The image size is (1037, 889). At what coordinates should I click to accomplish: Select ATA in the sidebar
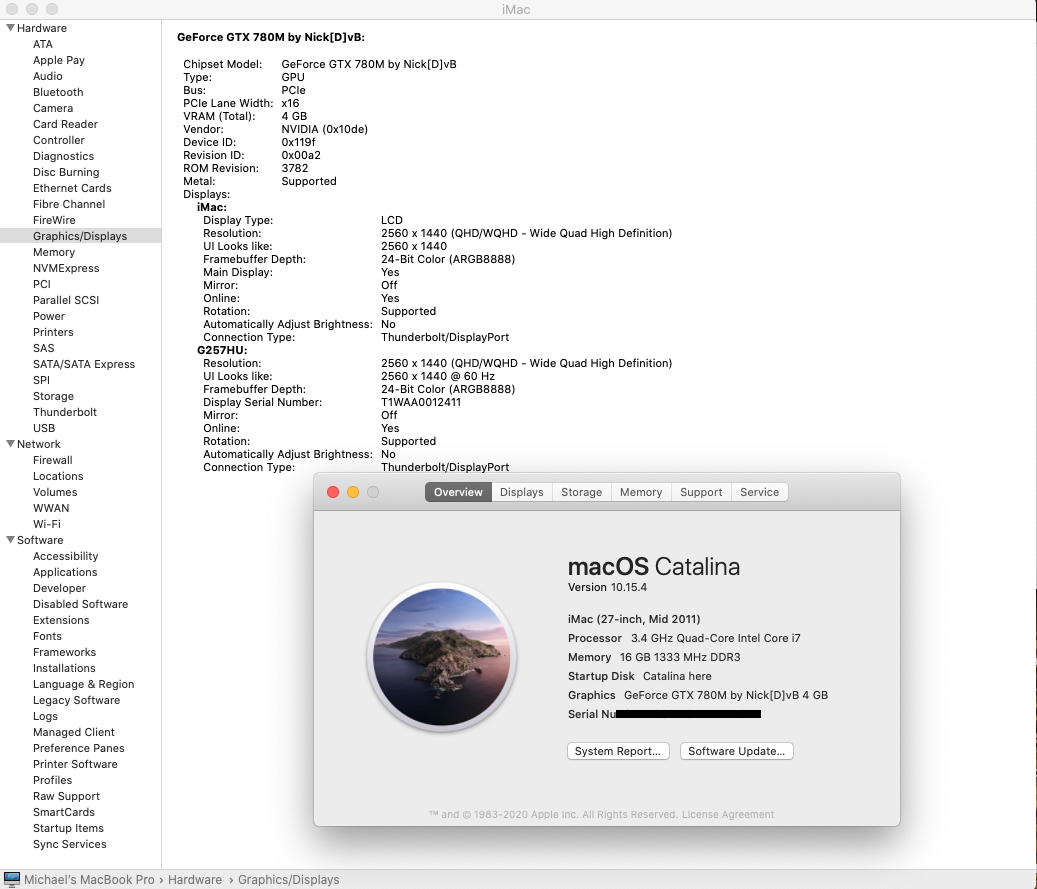(x=43, y=44)
